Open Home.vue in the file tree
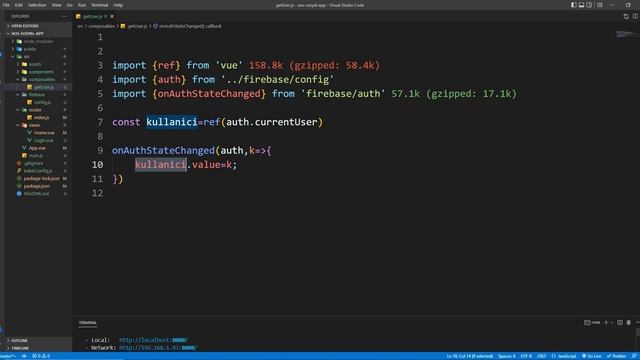 (x=37, y=133)
